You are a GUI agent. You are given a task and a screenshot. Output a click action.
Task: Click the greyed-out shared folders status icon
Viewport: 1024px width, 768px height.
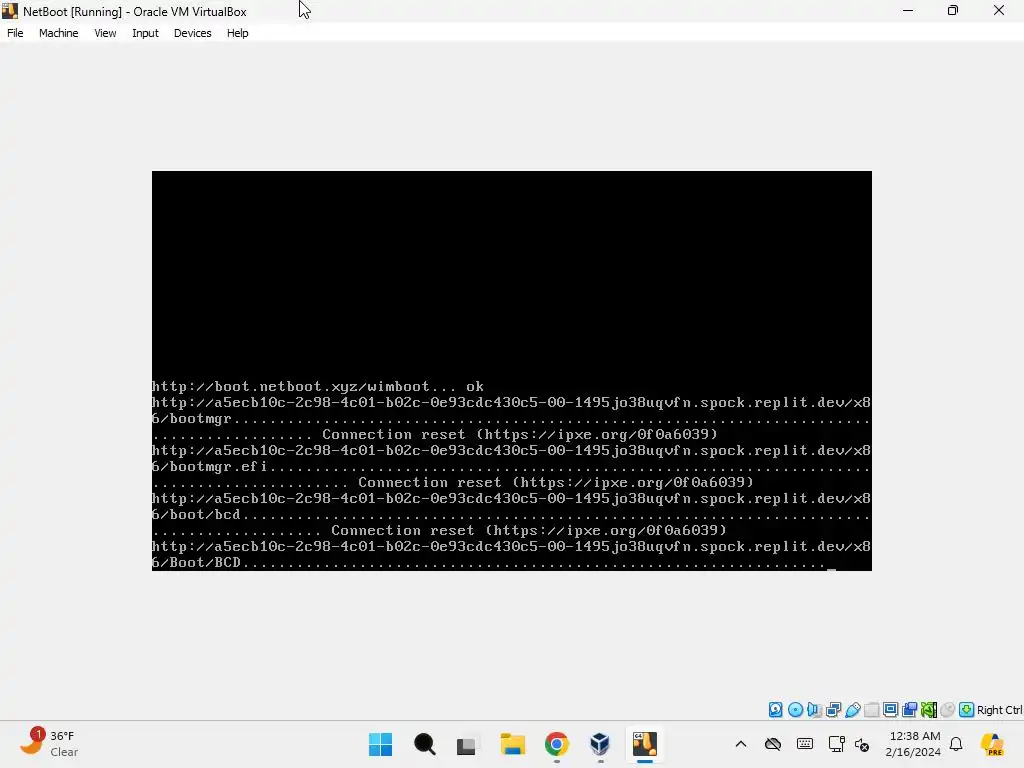[871, 710]
